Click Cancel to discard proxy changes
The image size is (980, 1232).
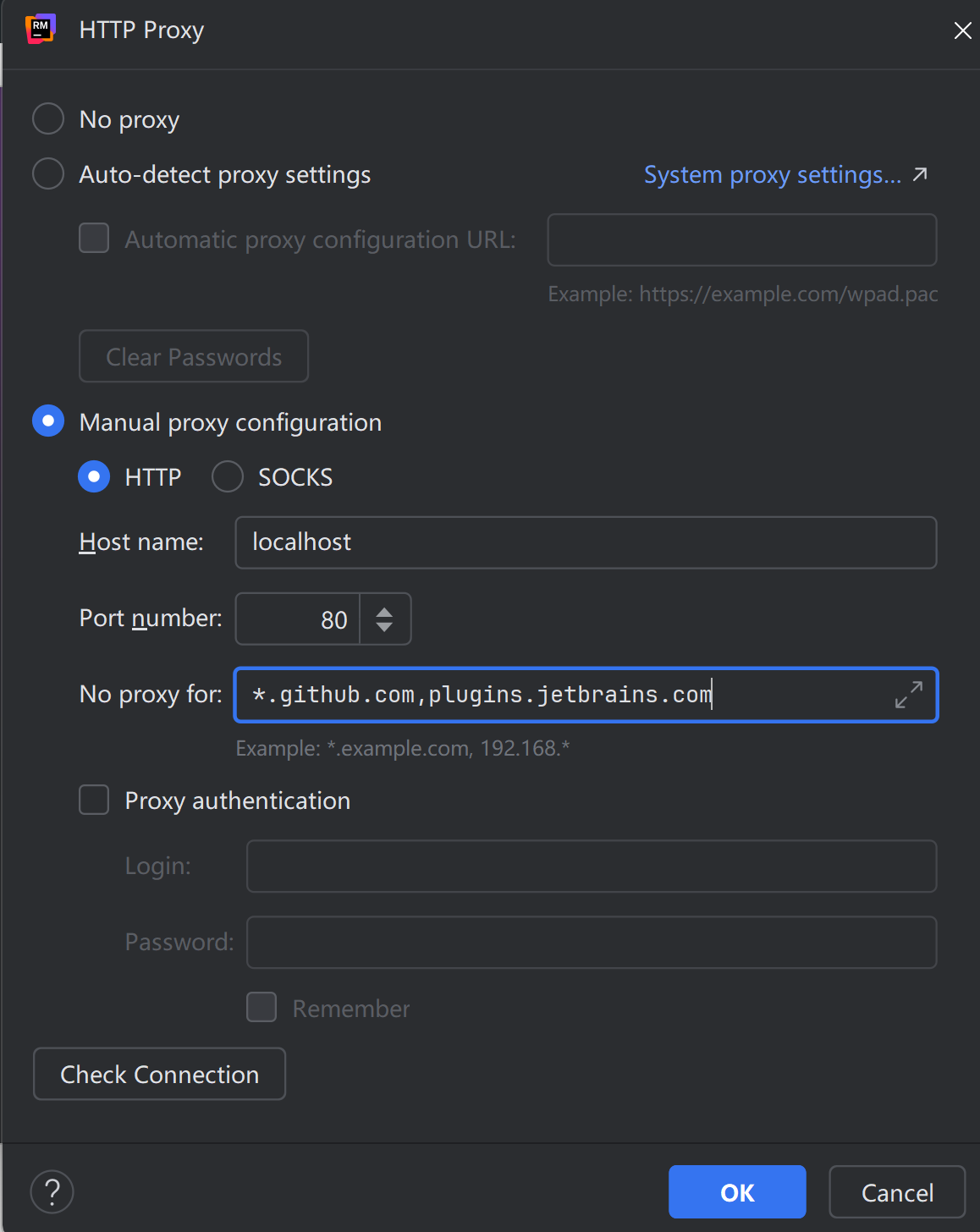pos(896,1191)
